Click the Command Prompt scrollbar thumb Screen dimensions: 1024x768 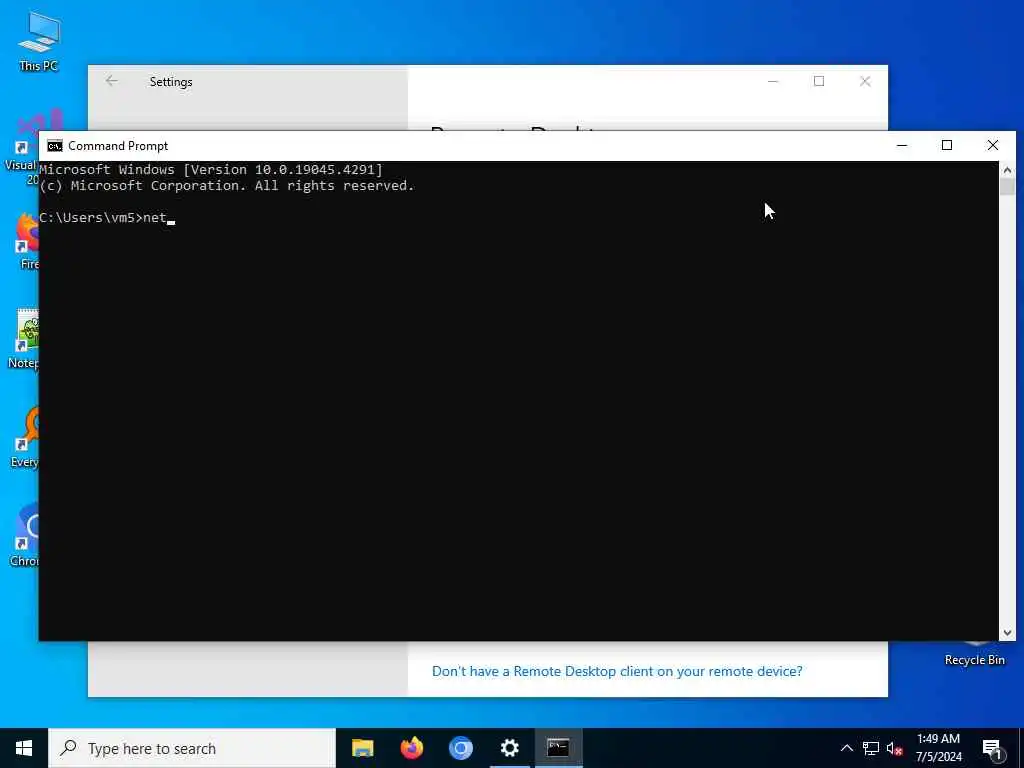1007,187
